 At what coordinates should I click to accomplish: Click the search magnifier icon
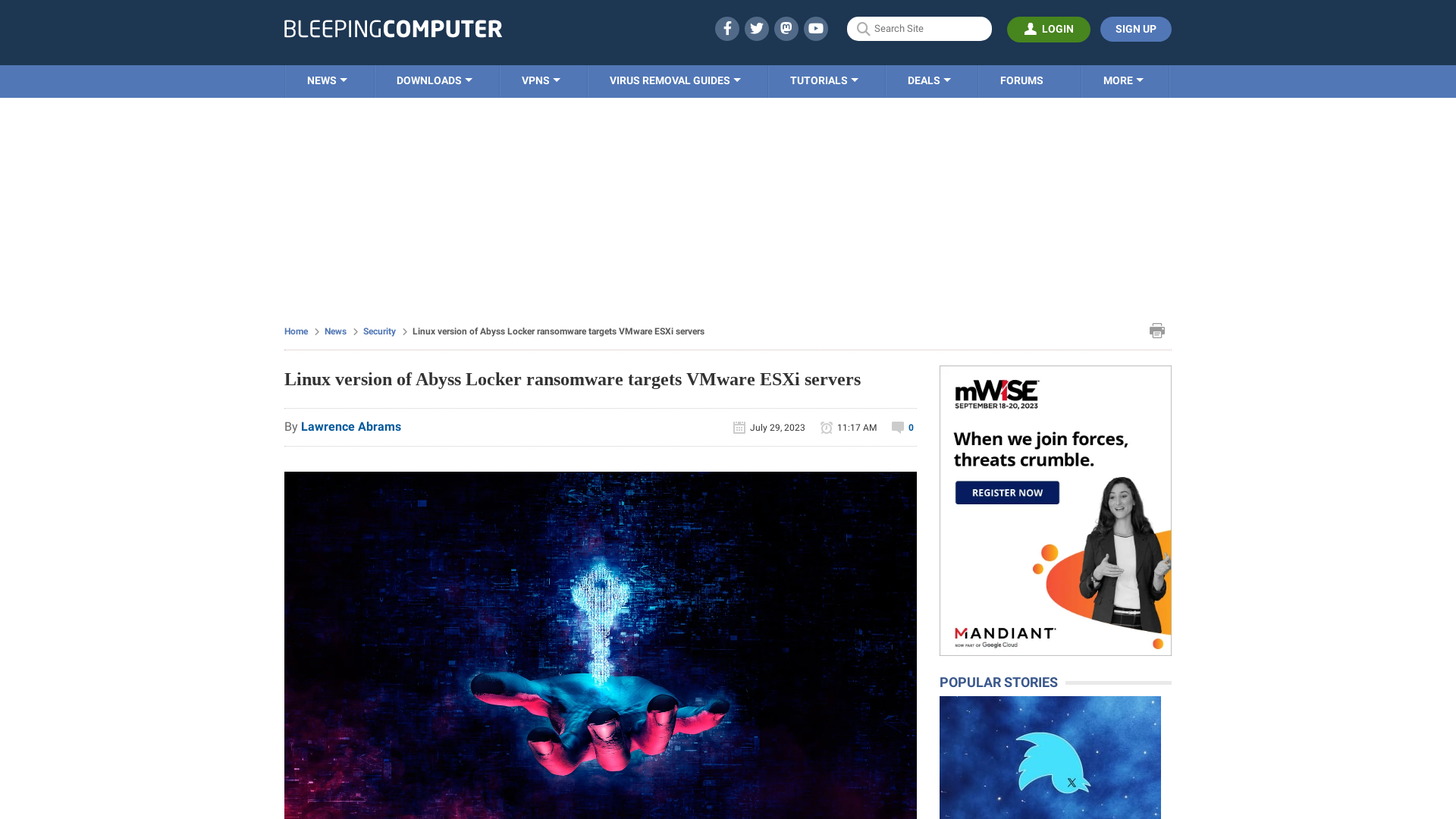tap(863, 28)
